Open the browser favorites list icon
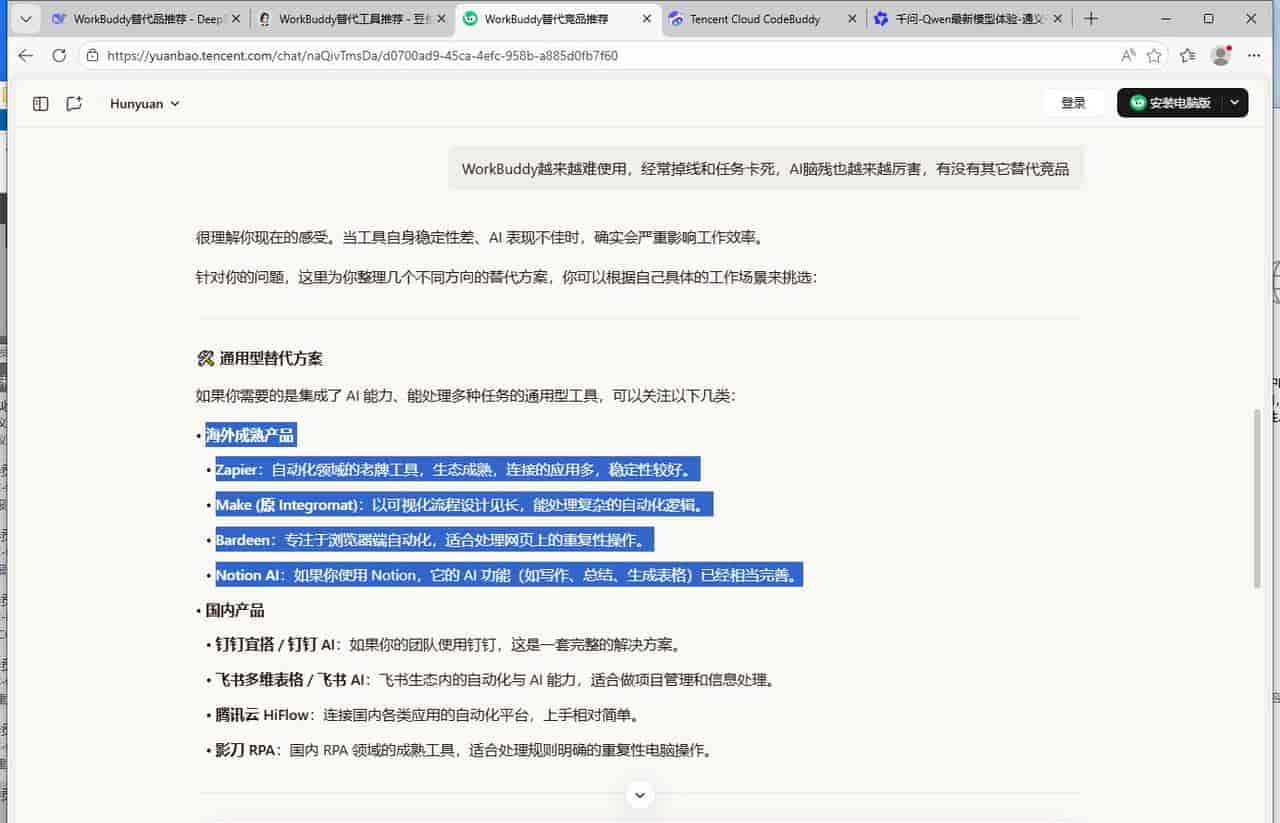 point(1187,56)
